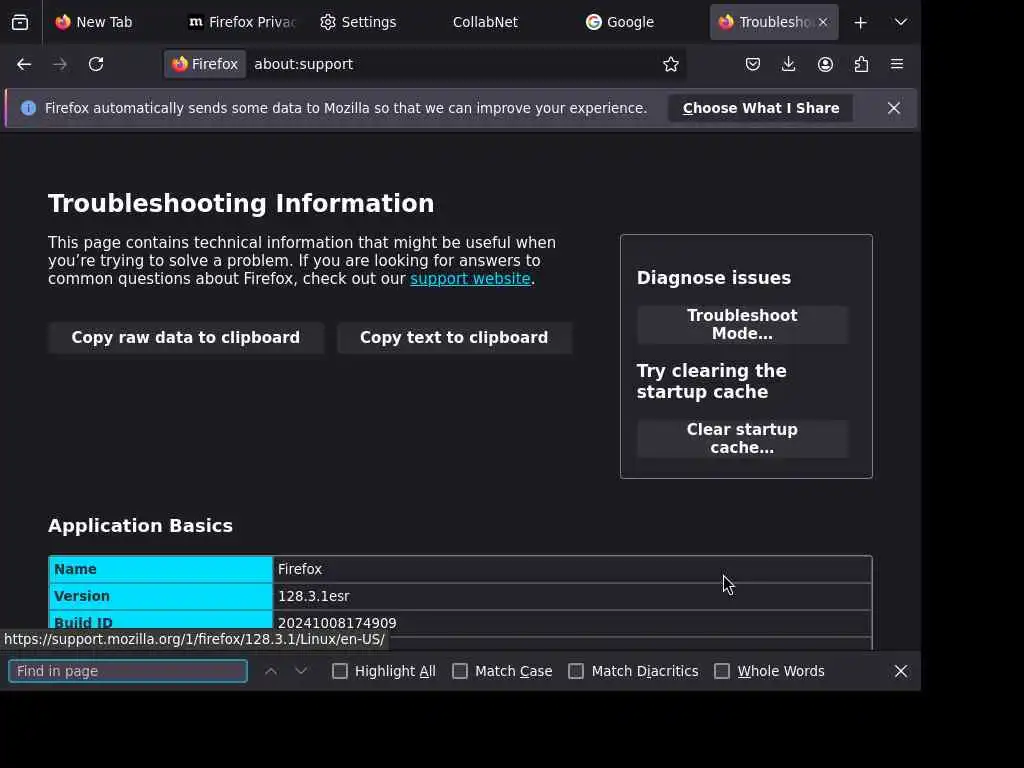The width and height of the screenshot is (1024, 768).
Task: Enable the Highlight All checkbox
Action: 340,671
